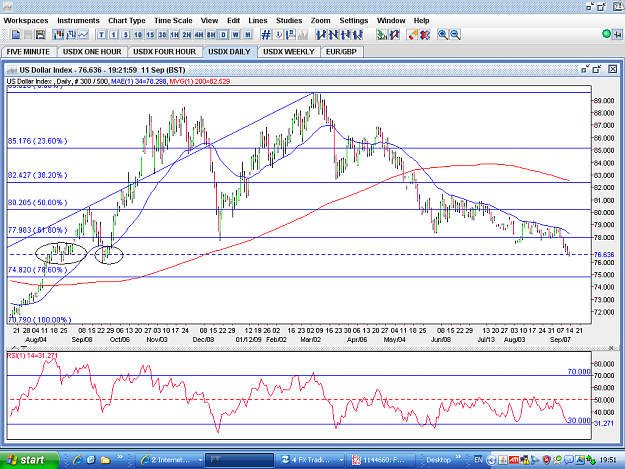Select the 1 minute time scale
The image size is (625, 469).
(114, 35)
